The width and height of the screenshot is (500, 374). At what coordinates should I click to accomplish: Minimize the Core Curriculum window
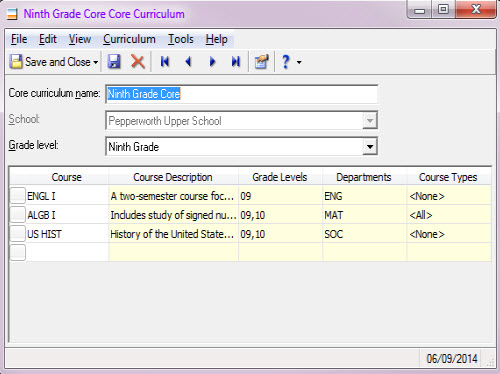click(x=419, y=9)
